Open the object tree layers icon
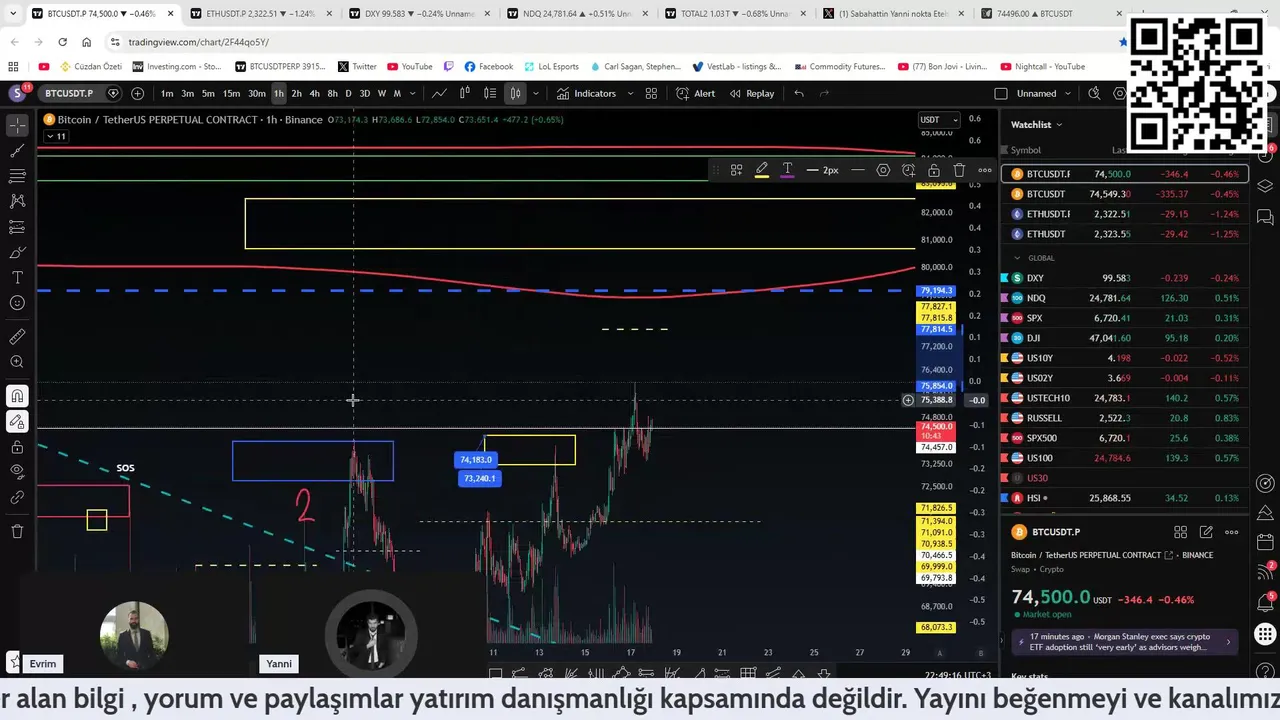This screenshot has height=720, width=1280. [x=1265, y=186]
